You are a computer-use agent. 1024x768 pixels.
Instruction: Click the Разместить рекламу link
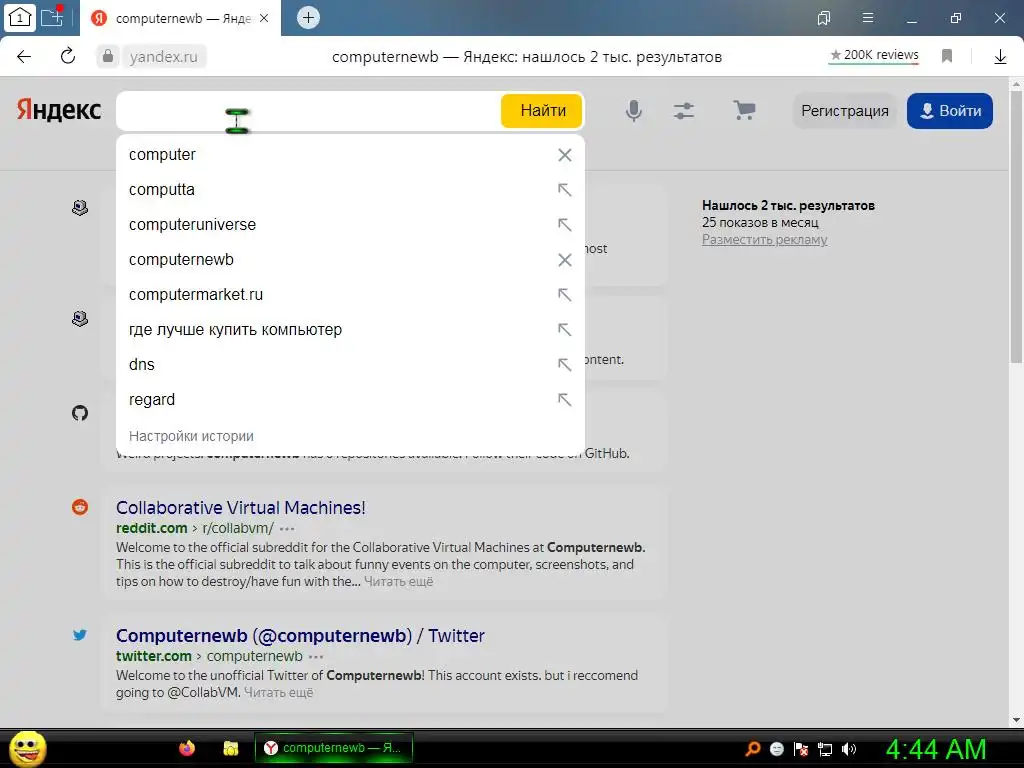click(765, 240)
